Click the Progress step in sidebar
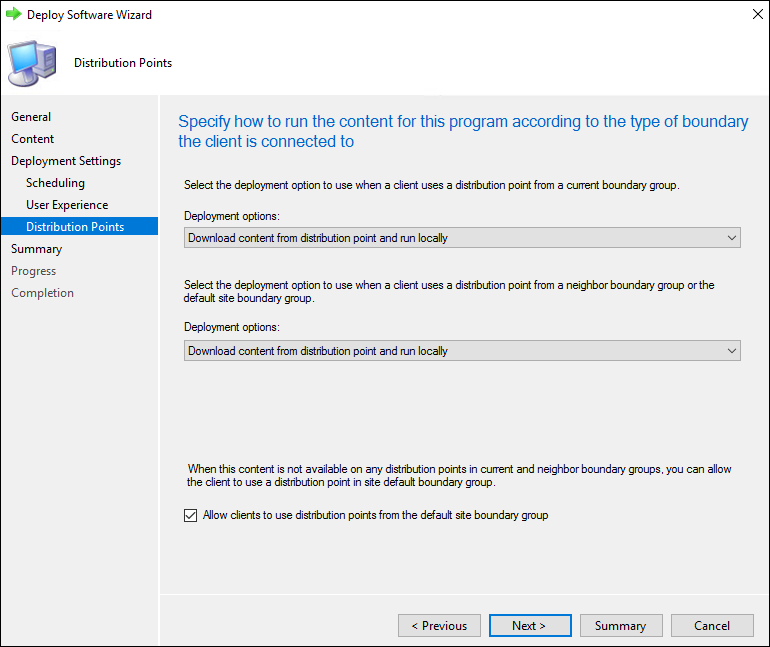Screen dimensions: 770x647 (33, 271)
